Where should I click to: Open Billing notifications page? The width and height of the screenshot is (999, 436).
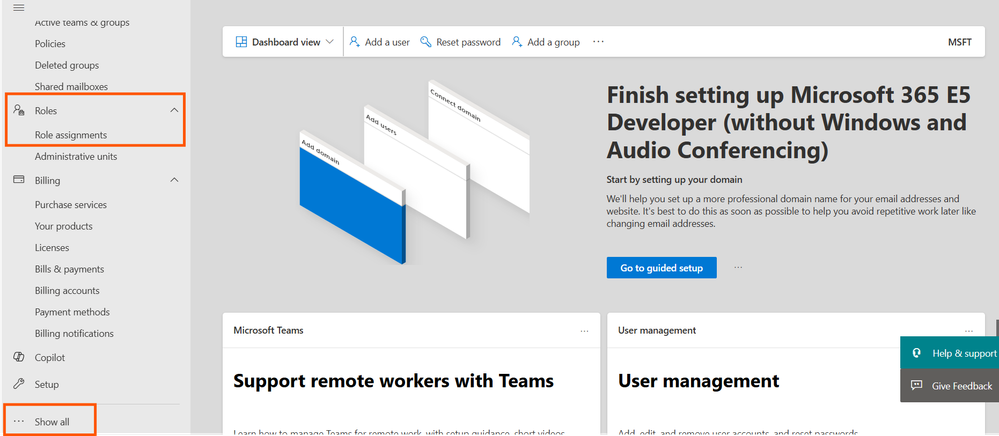pyautogui.click(x=74, y=333)
